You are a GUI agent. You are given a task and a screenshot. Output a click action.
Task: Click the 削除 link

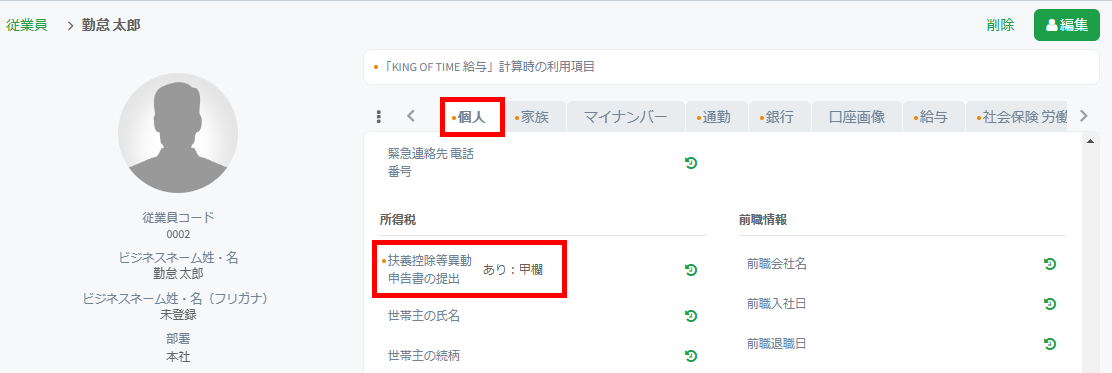click(x=1000, y=26)
